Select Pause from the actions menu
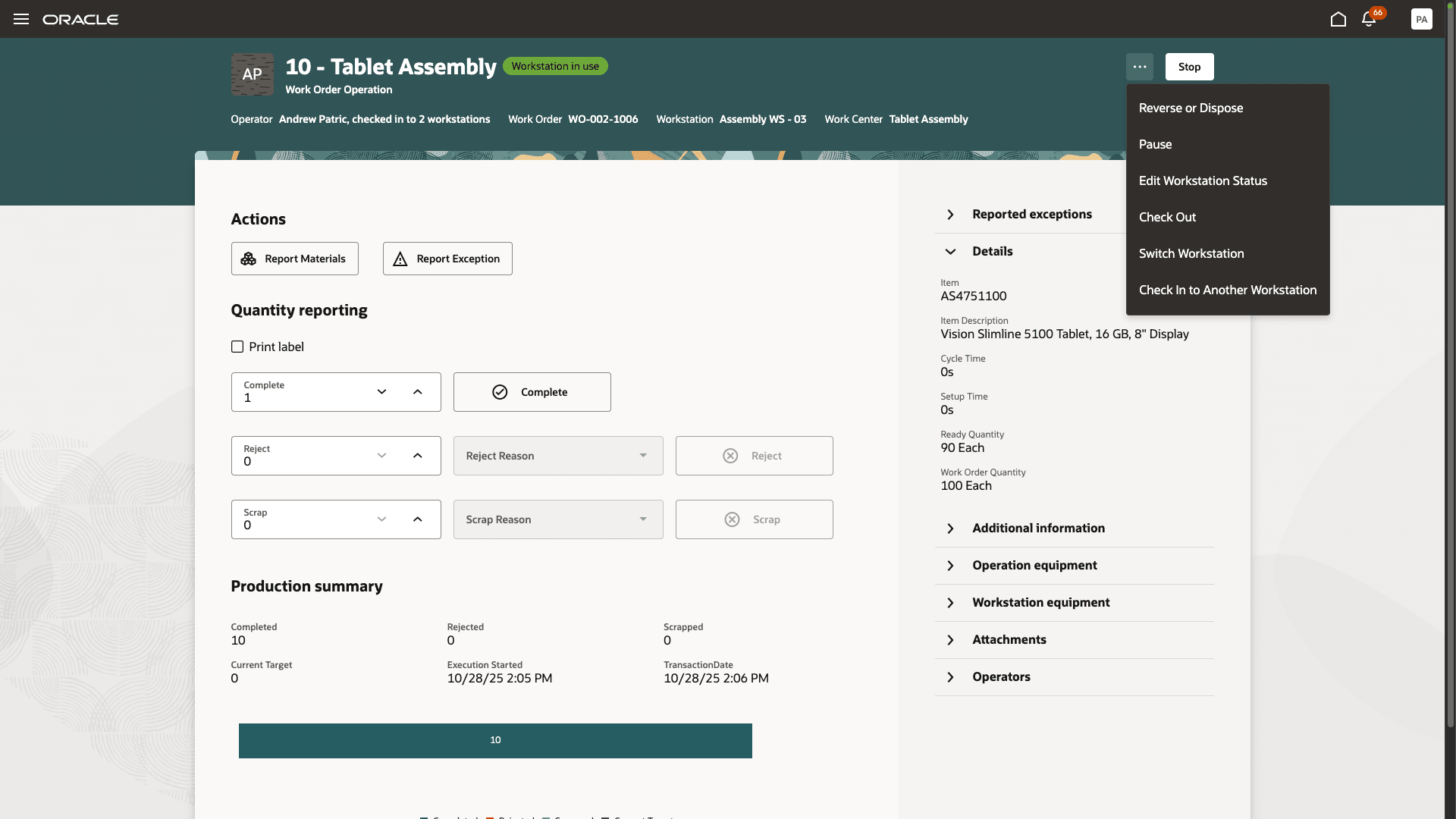This screenshot has width=1456, height=819. [x=1155, y=144]
